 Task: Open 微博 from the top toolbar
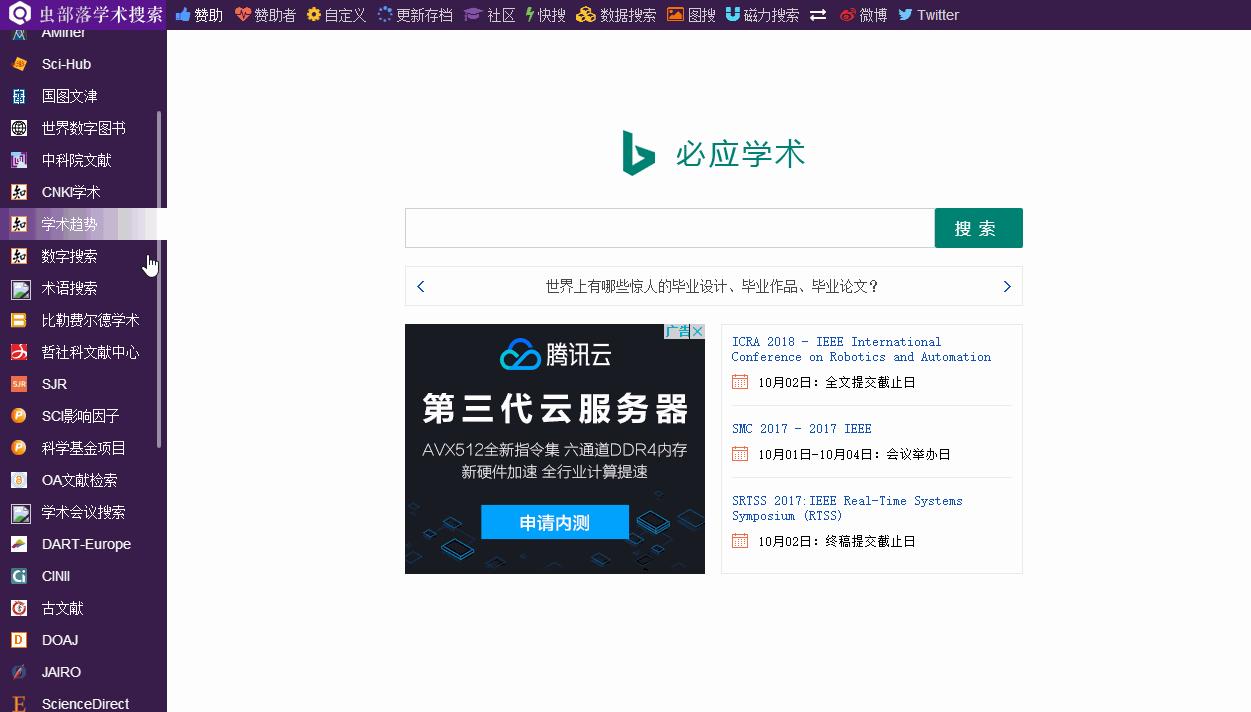(x=862, y=15)
